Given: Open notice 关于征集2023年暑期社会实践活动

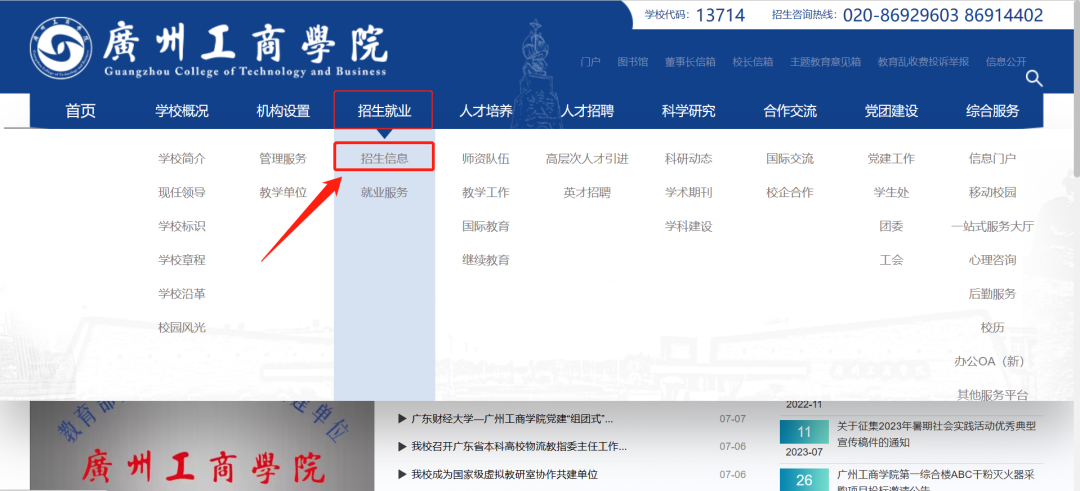Looking at the screenshot, I should (936, 434).
